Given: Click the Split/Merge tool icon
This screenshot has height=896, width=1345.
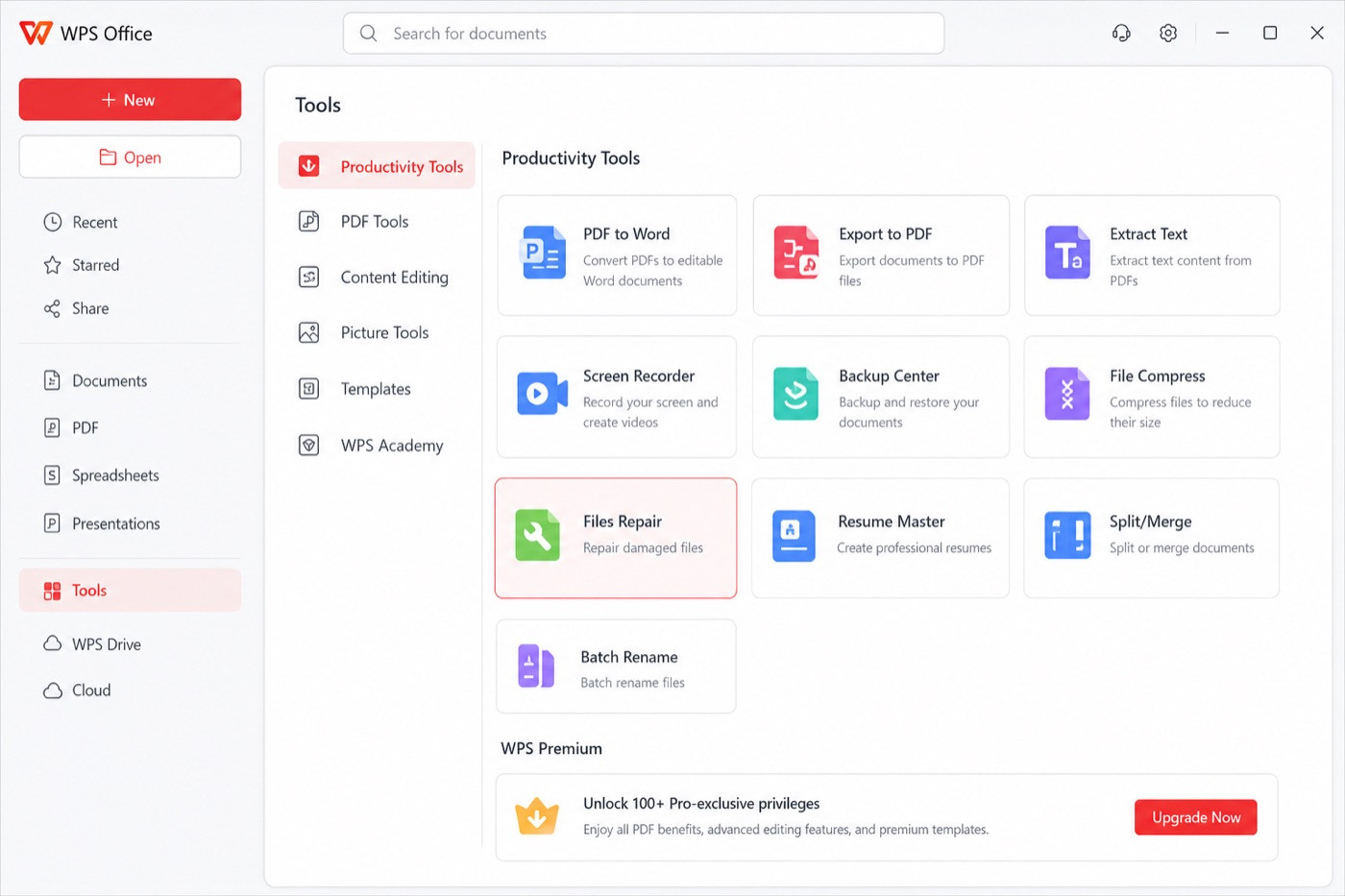Looking at the screenshot, I should coord(1067,535).
